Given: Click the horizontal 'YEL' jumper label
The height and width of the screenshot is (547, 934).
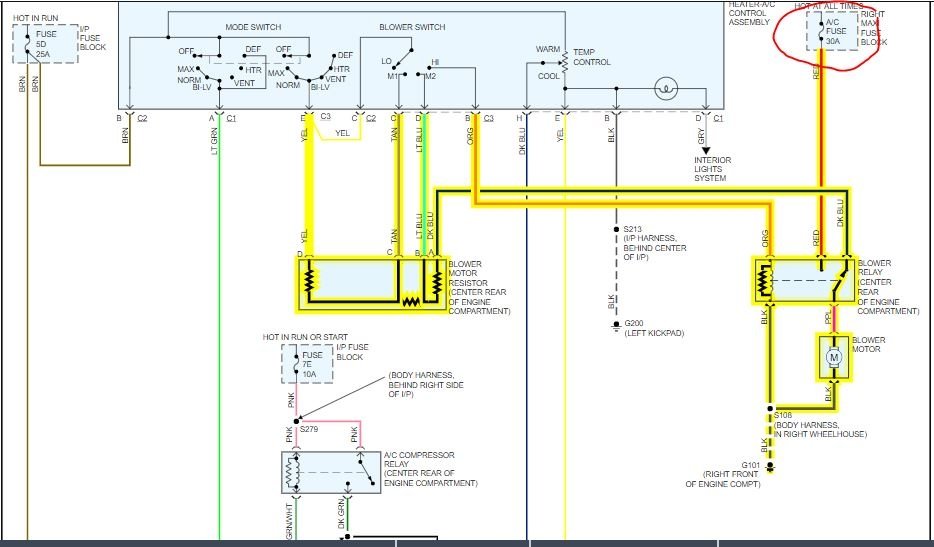Looking at the screenshot, I should pos(342,133).
